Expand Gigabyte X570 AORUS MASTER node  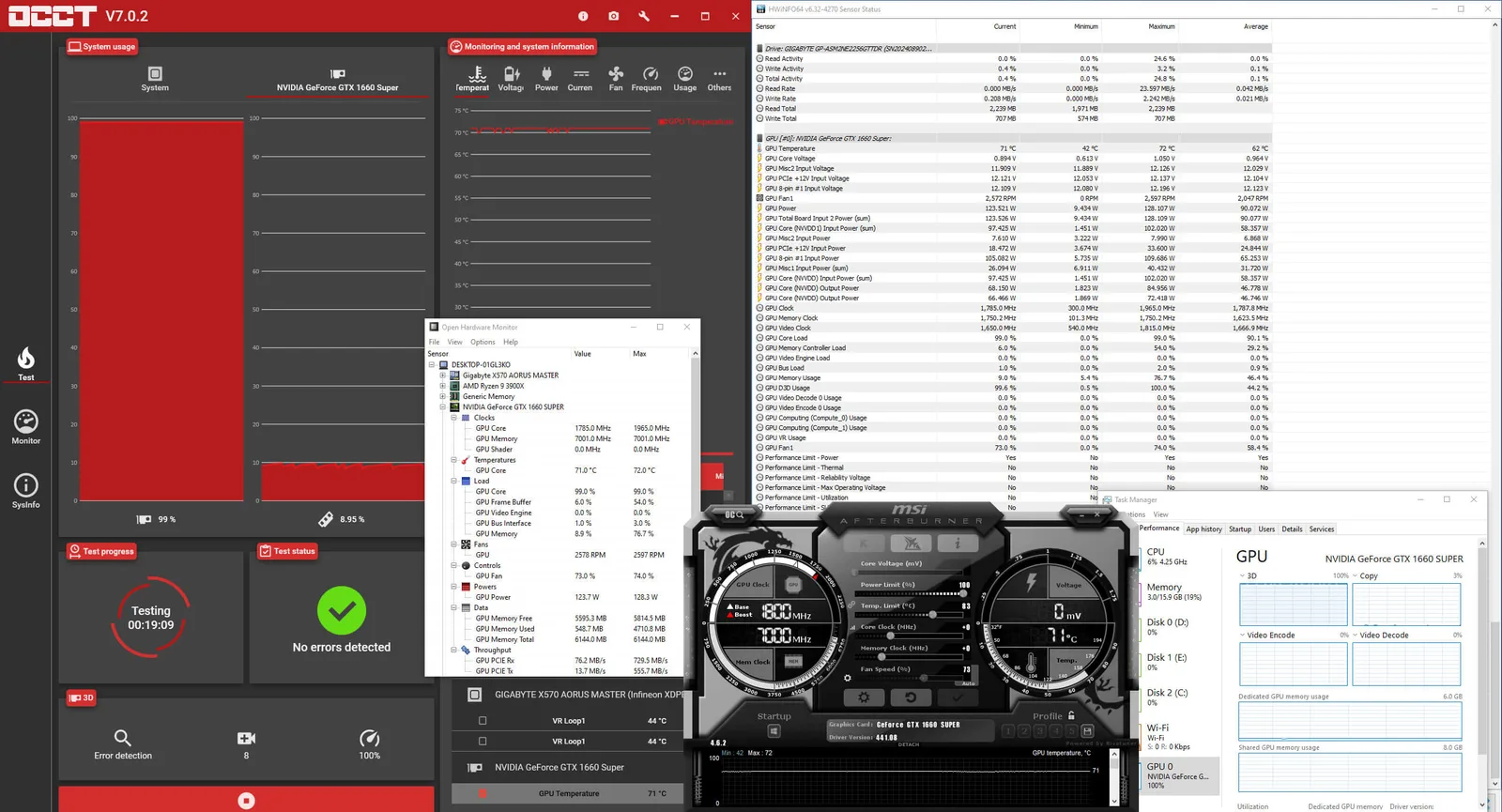point(442,375)
